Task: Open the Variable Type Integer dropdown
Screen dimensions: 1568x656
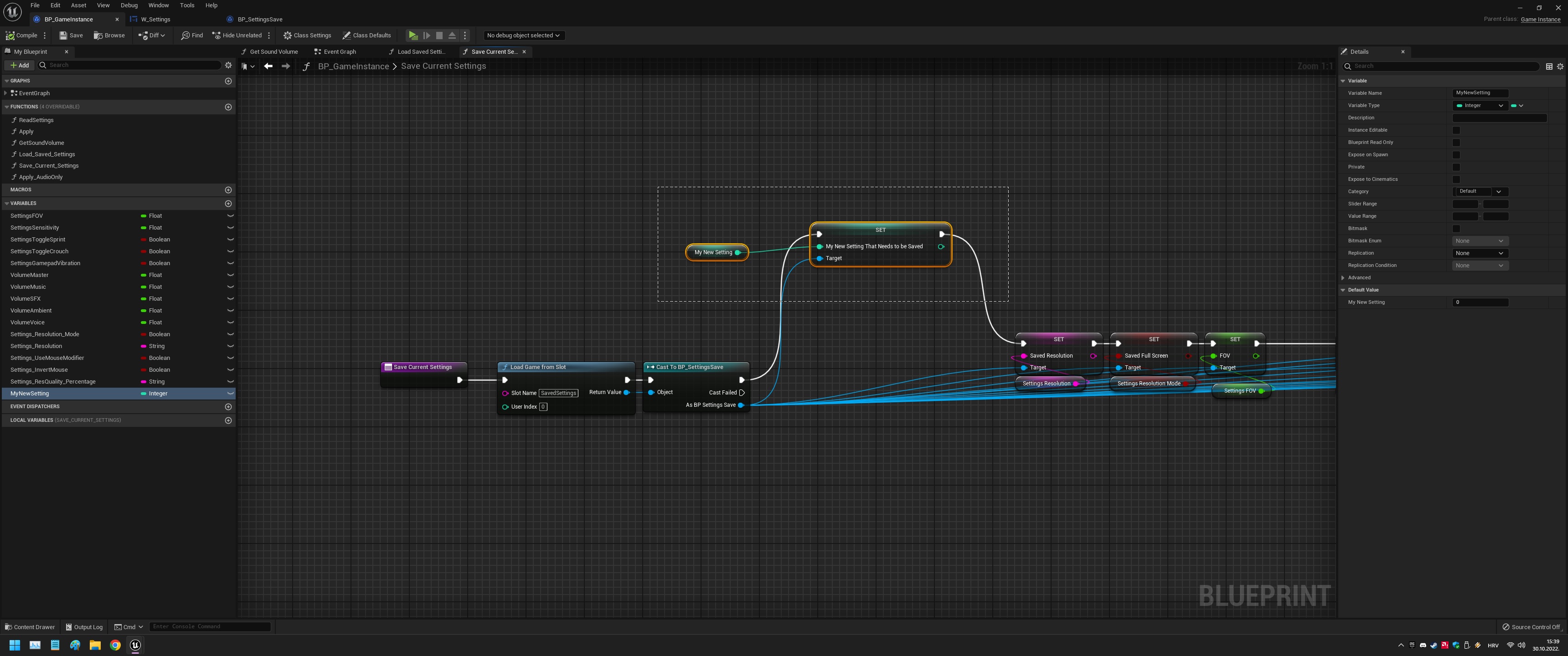Action: click(x=1480, y=106)
